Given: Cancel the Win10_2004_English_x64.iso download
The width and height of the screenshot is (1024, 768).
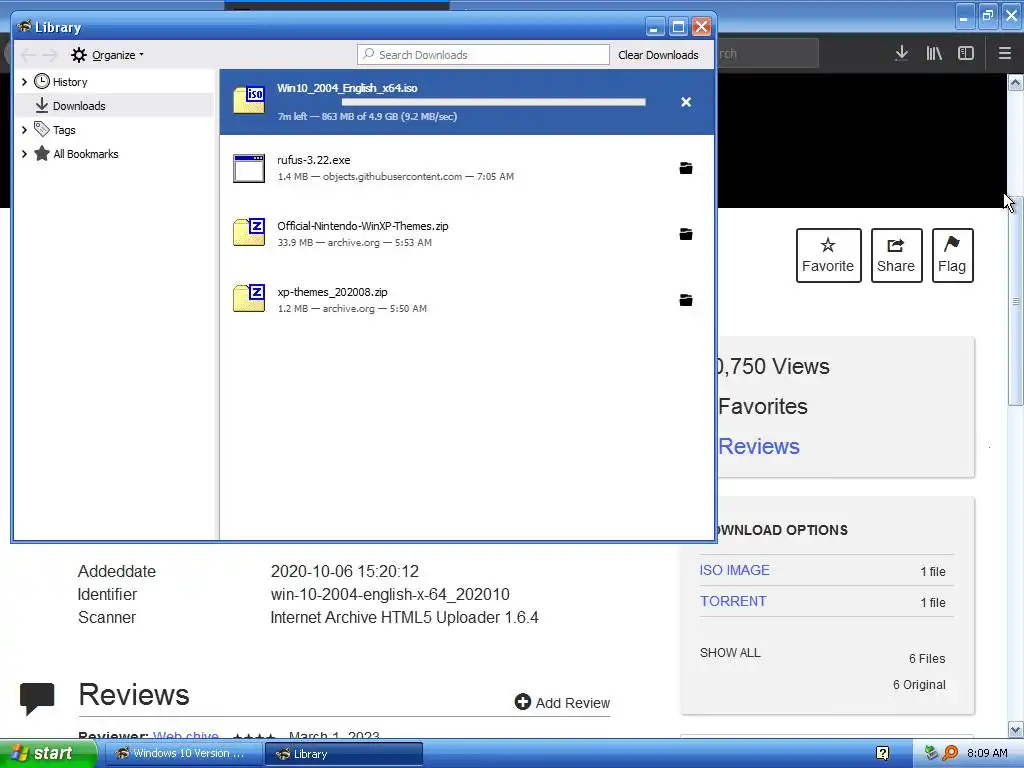Looking at the screenshot, I should click(686, 102).
